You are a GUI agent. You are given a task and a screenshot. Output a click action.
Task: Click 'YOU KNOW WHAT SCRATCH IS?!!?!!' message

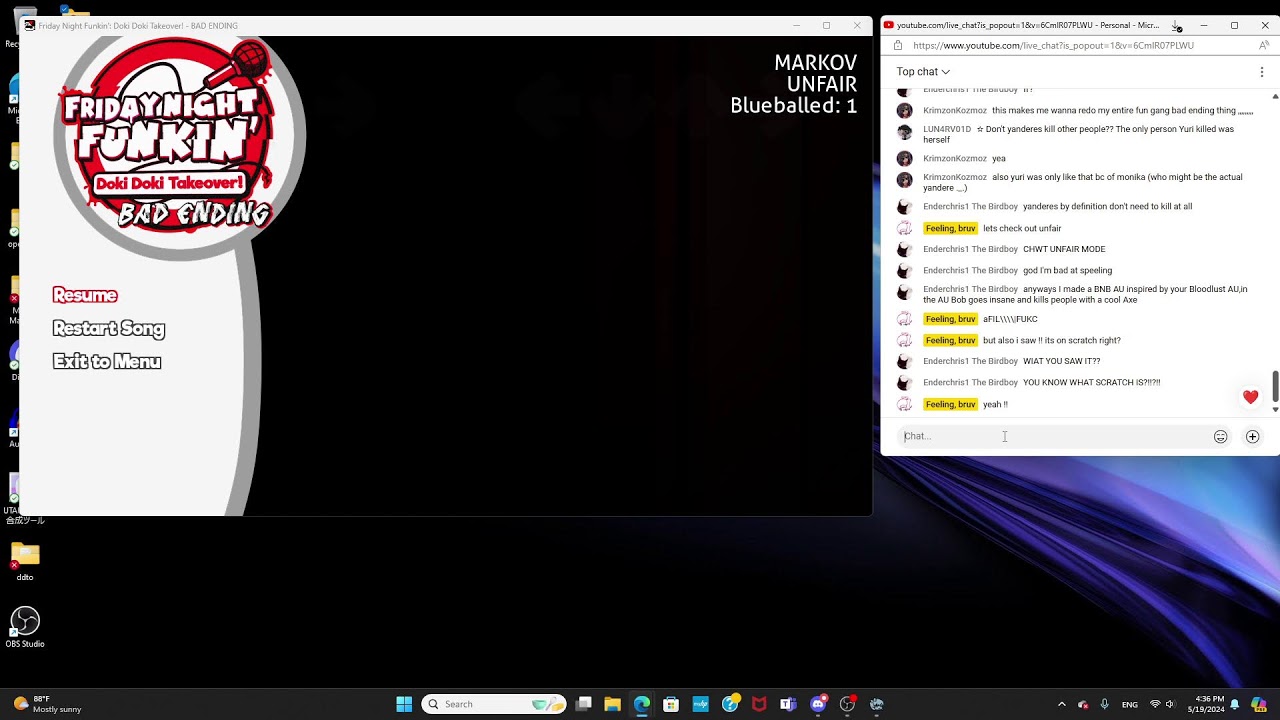click(1091, 382)
